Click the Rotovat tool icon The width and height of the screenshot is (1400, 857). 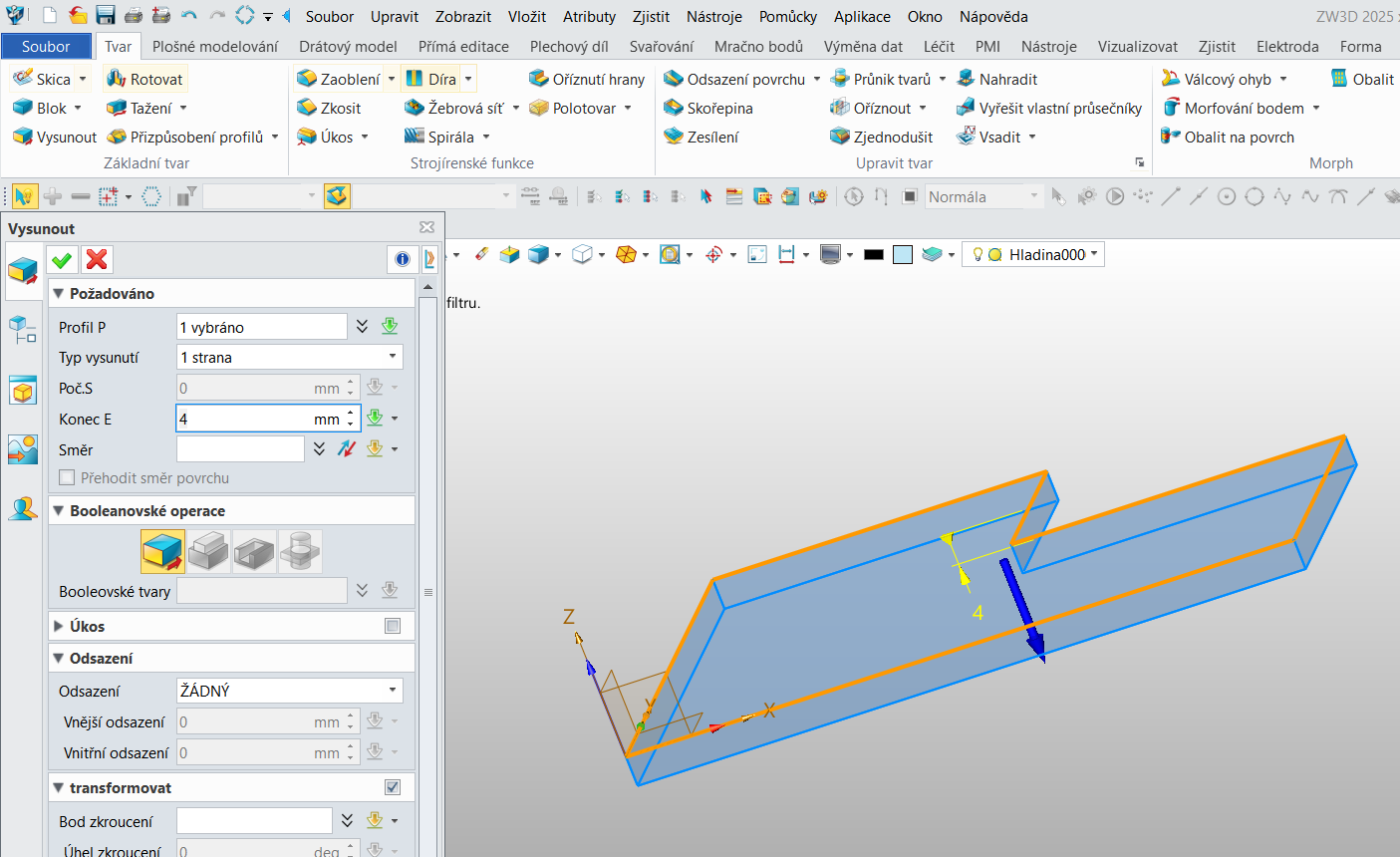click(x=117, y=79)
